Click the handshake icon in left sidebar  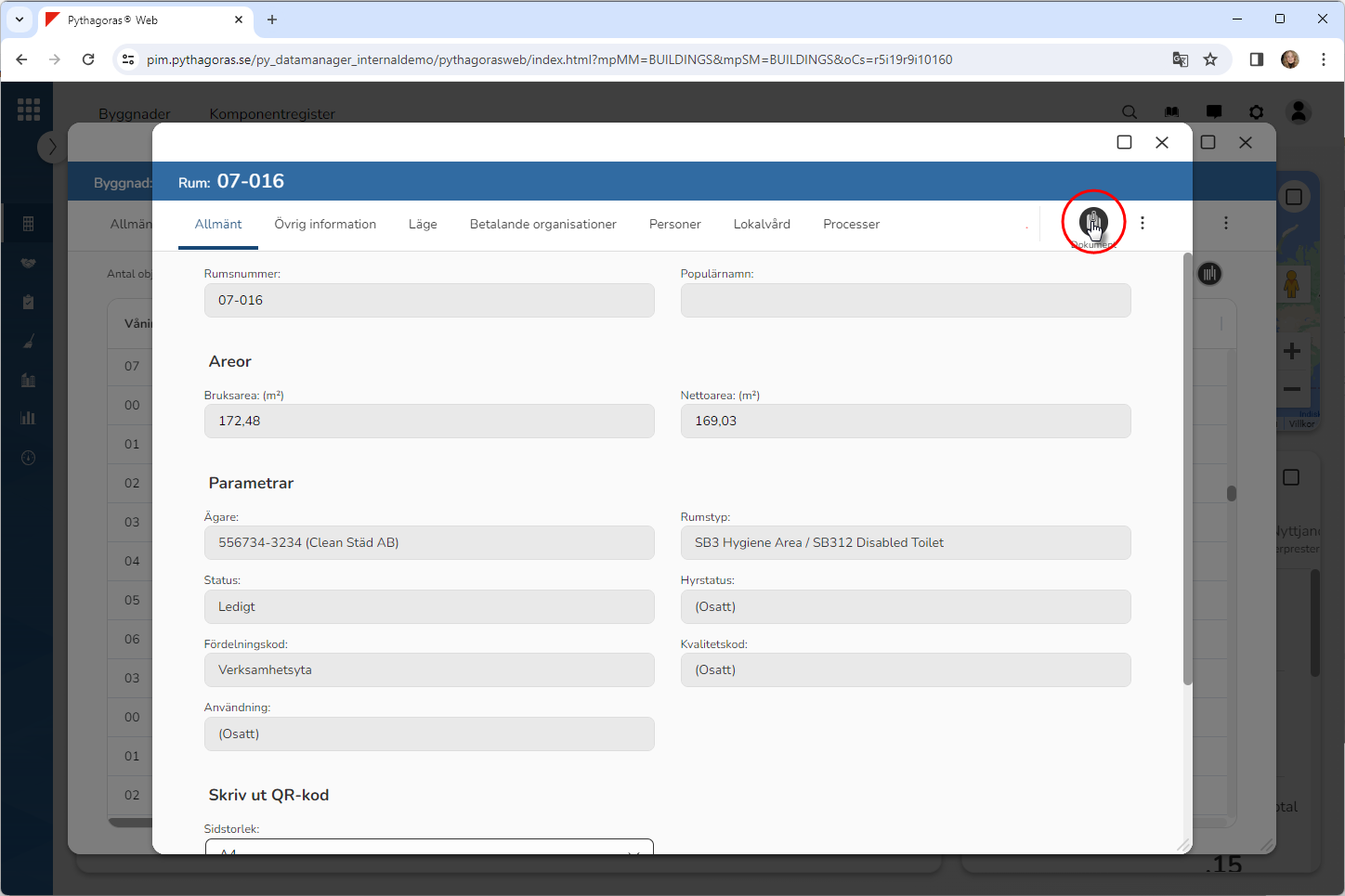pos(28,263)
